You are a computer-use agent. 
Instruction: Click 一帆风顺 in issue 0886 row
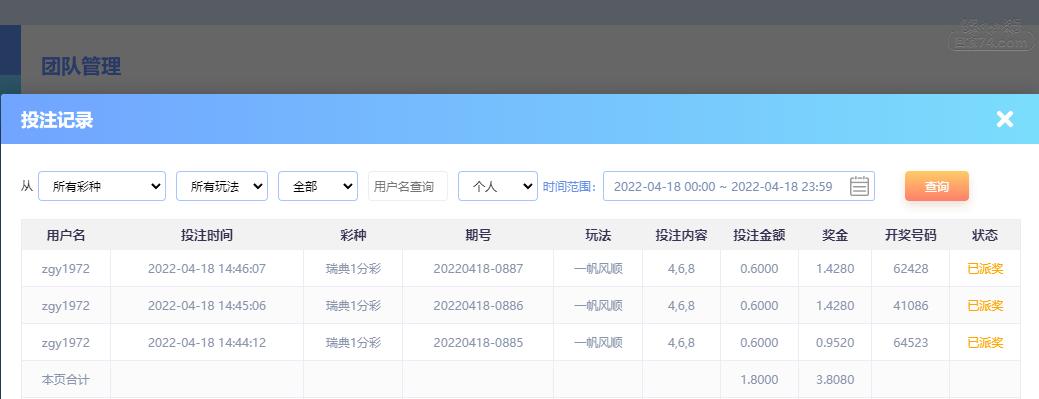coord(598,306)
